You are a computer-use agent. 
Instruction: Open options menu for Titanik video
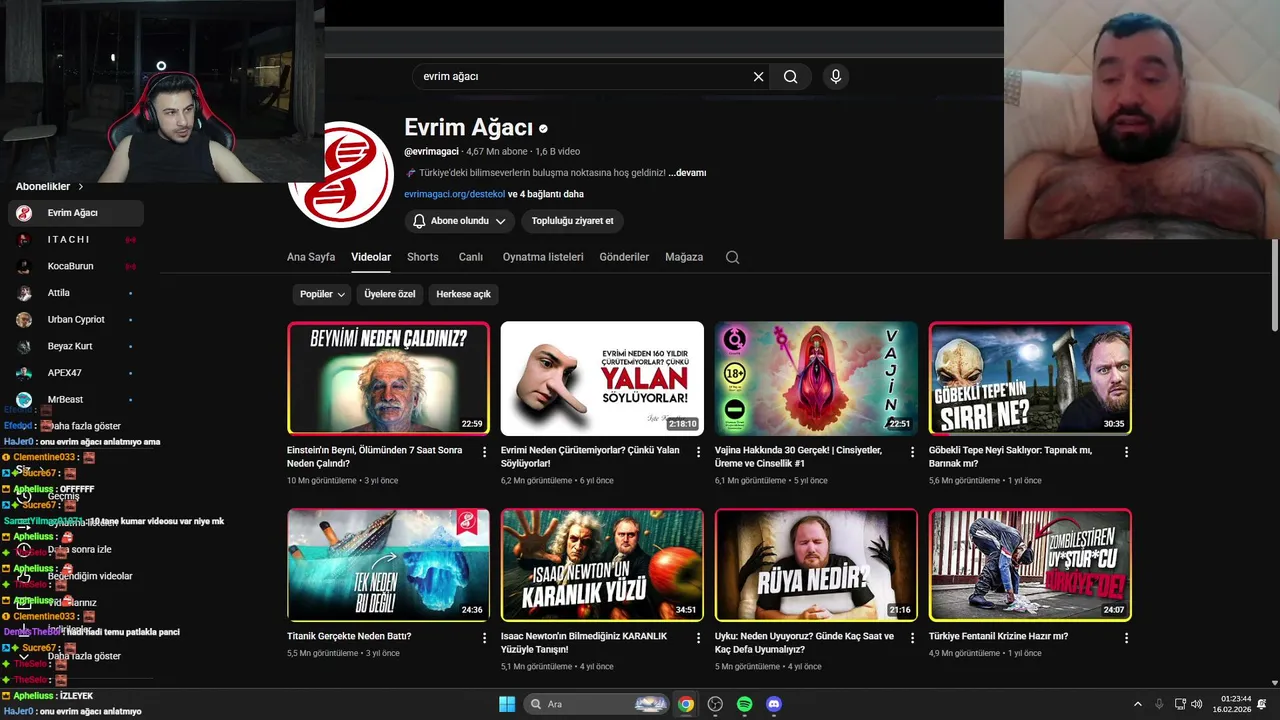(485, 638)
